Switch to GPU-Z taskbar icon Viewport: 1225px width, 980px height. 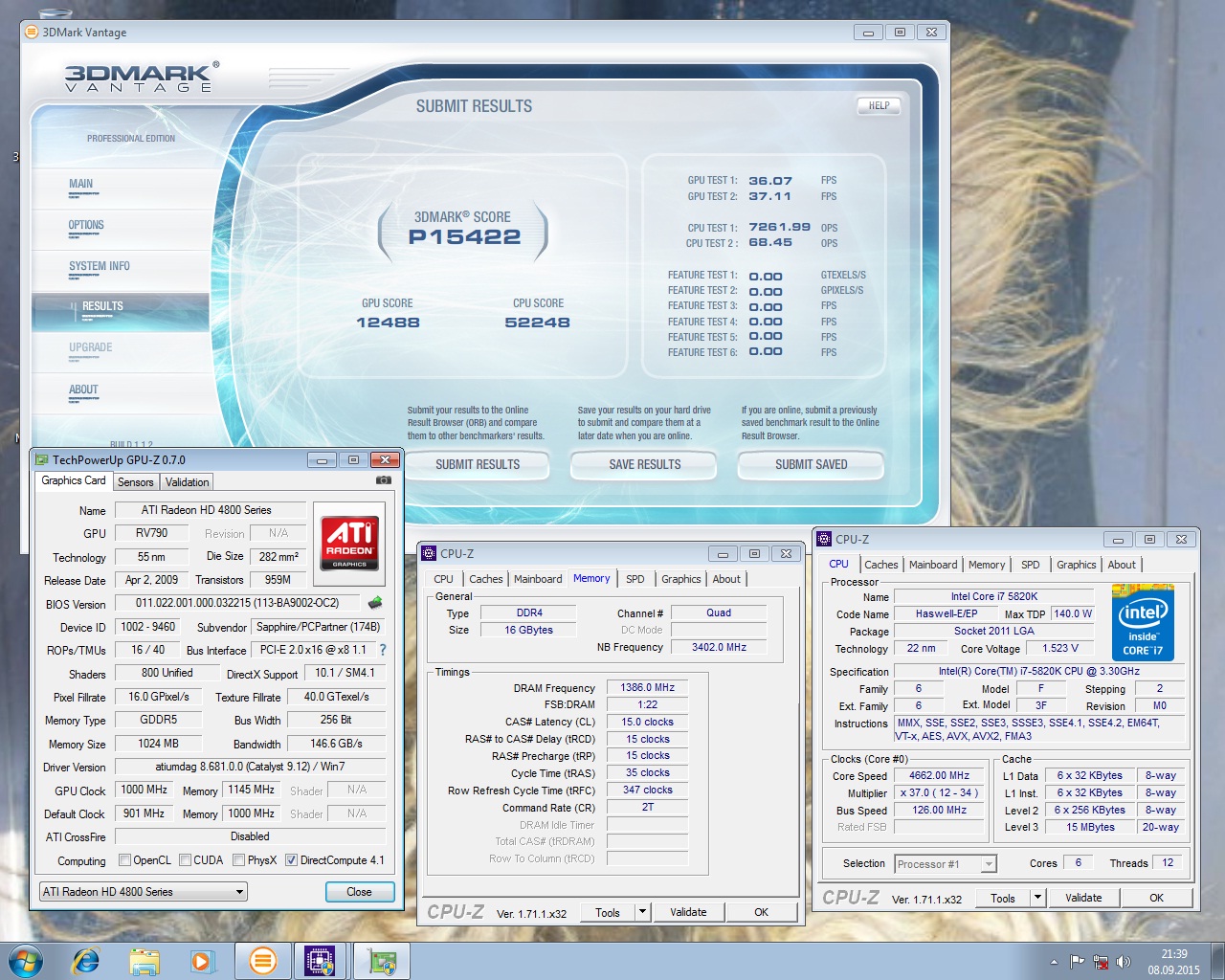382,961
